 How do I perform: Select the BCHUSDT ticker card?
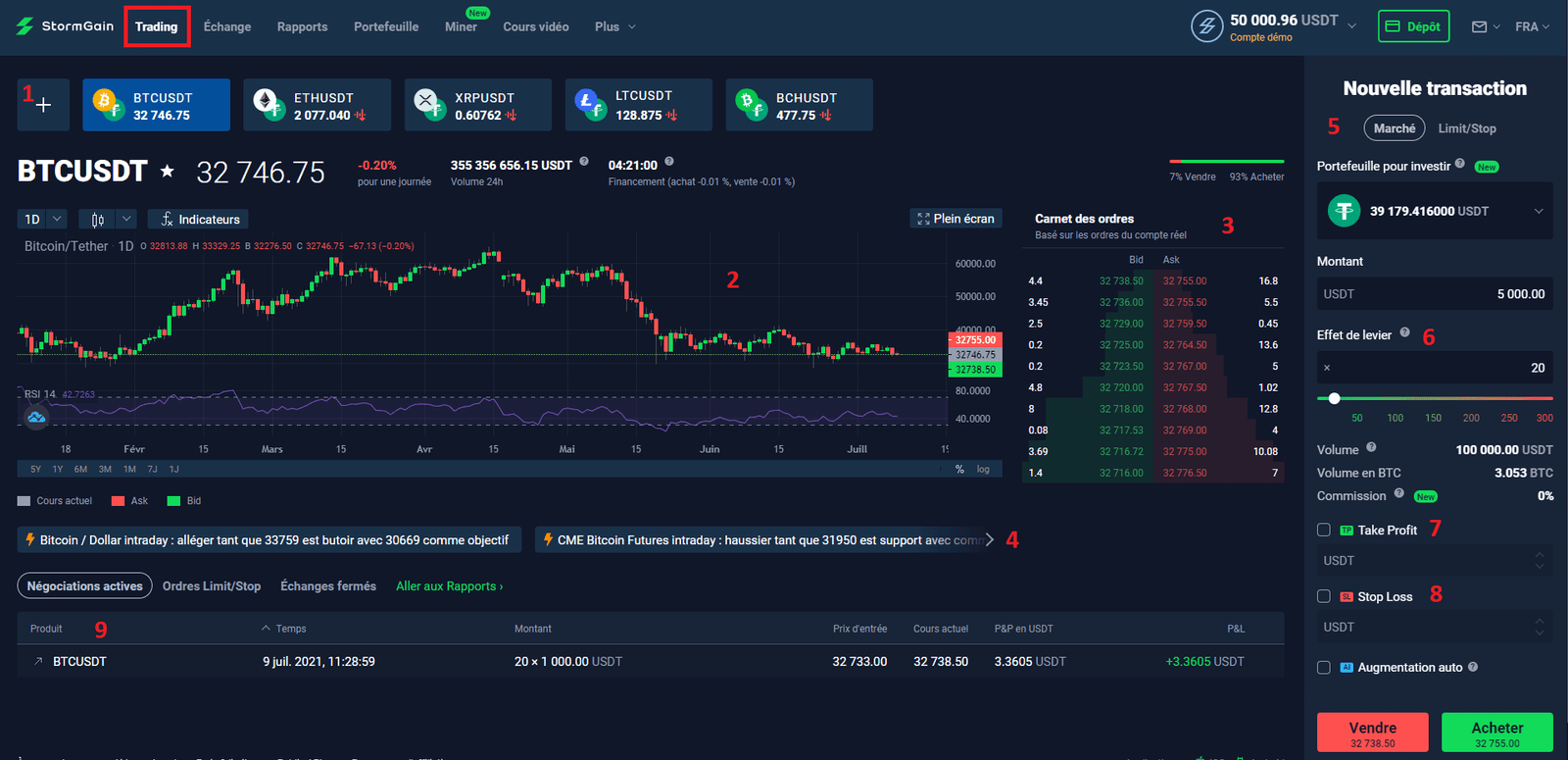point(799,105)
